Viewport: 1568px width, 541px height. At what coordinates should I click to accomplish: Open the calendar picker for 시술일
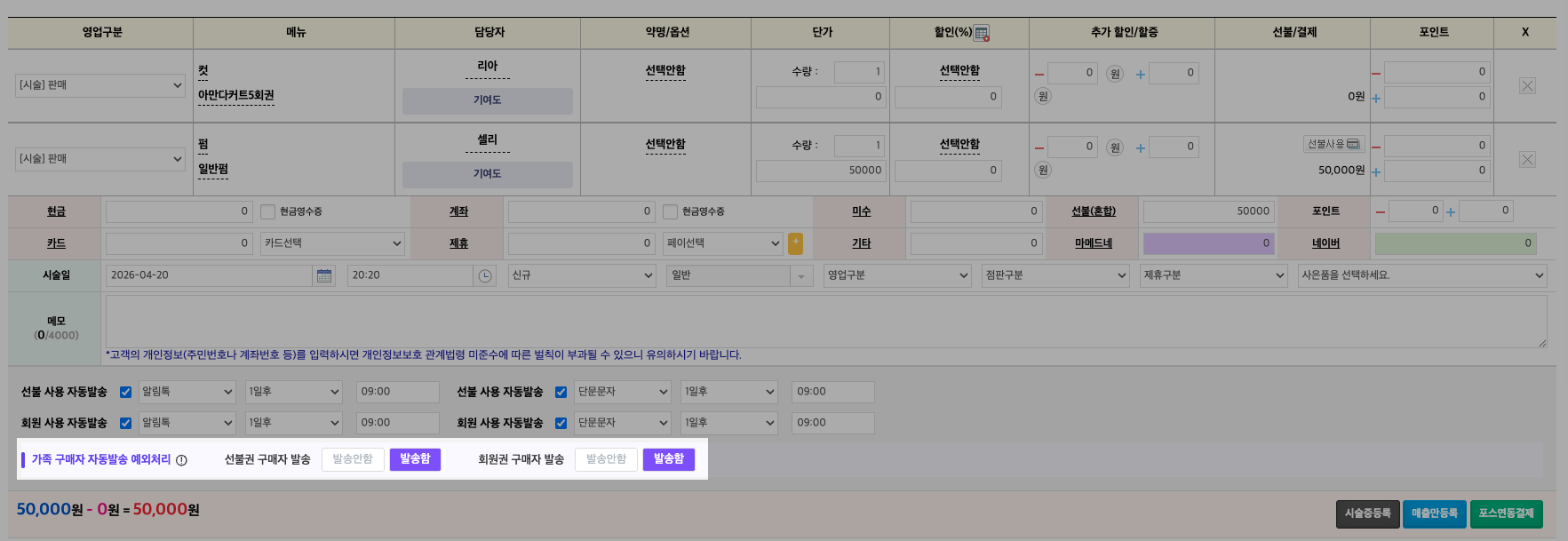(x=324, y=276)
